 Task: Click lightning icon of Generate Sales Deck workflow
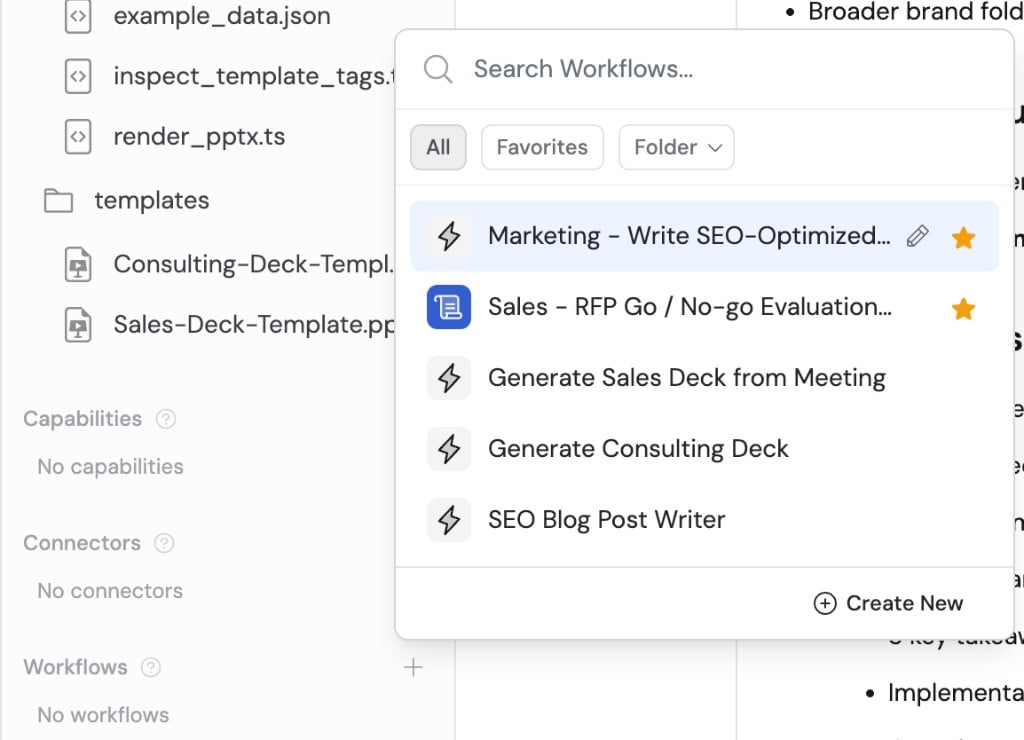(x=449, y=378)
